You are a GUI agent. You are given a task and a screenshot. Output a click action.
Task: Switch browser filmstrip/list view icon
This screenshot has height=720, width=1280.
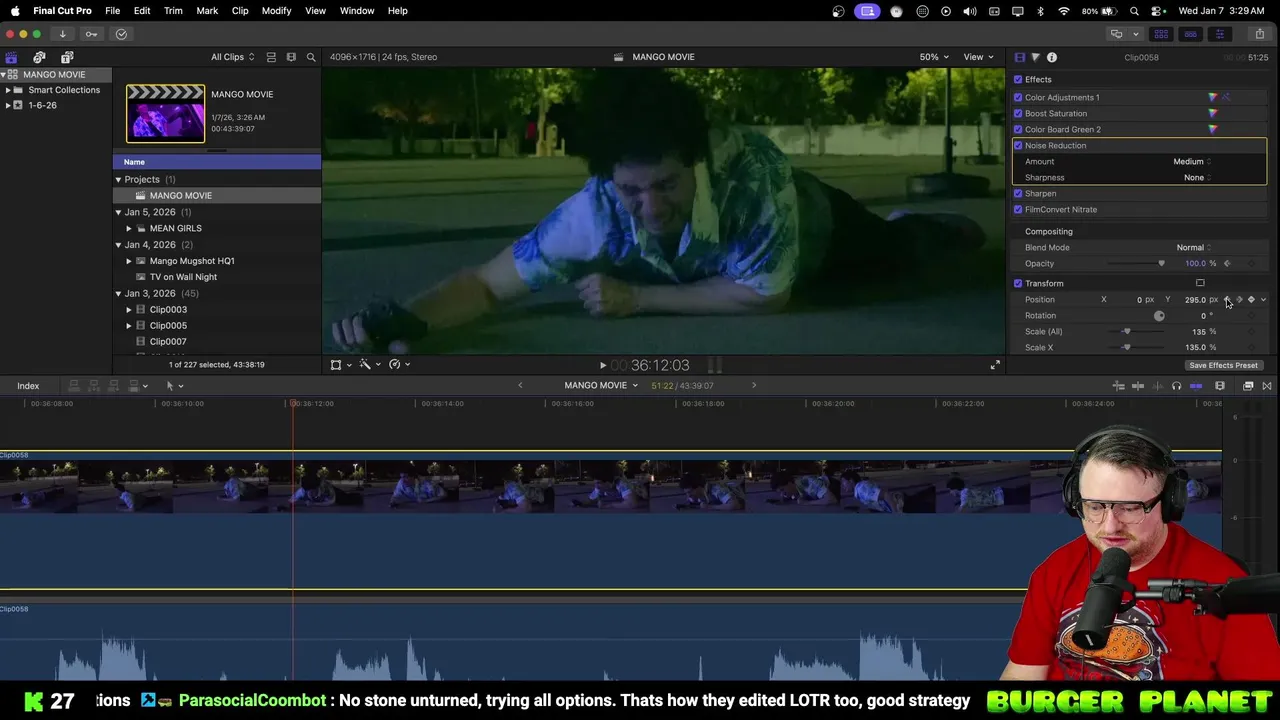pos(291,57)
